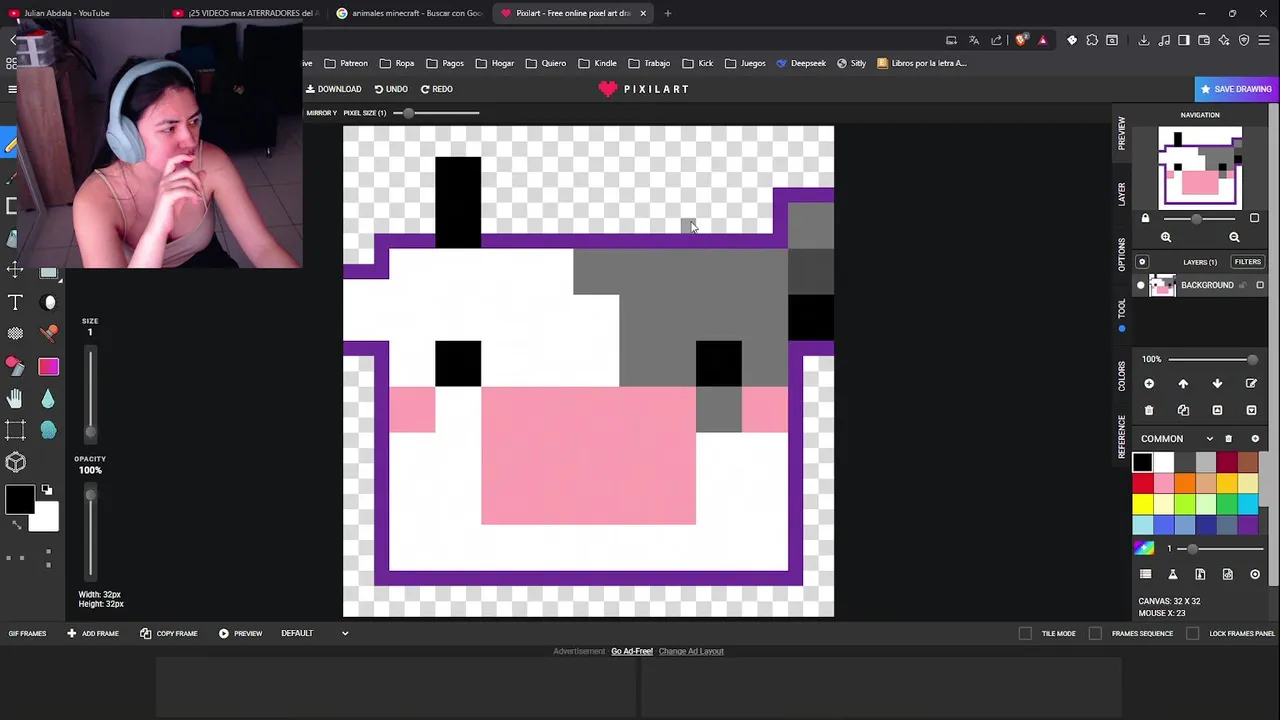Select the Hand pan tool
Viewport: 1280px width, 720px height.
click(x=15, y=399)
